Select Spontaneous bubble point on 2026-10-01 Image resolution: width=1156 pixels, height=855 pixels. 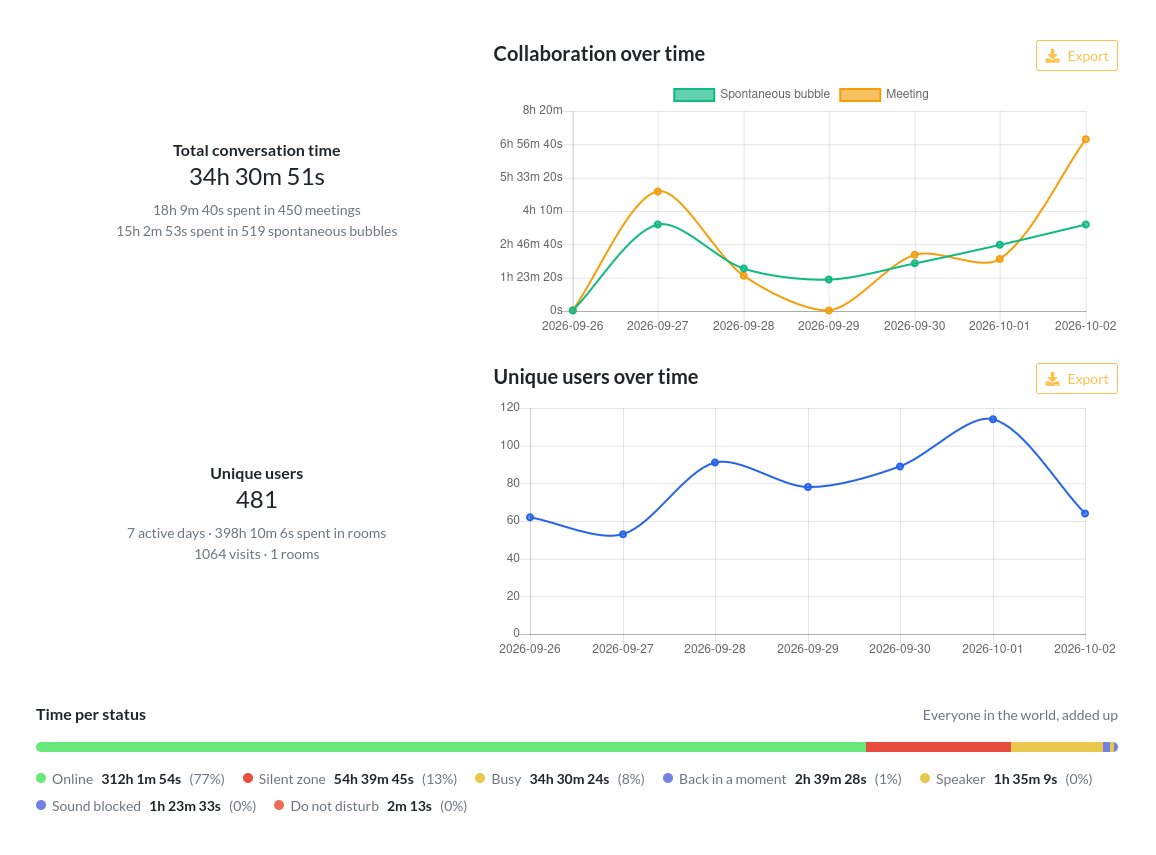pos(1000,245)
